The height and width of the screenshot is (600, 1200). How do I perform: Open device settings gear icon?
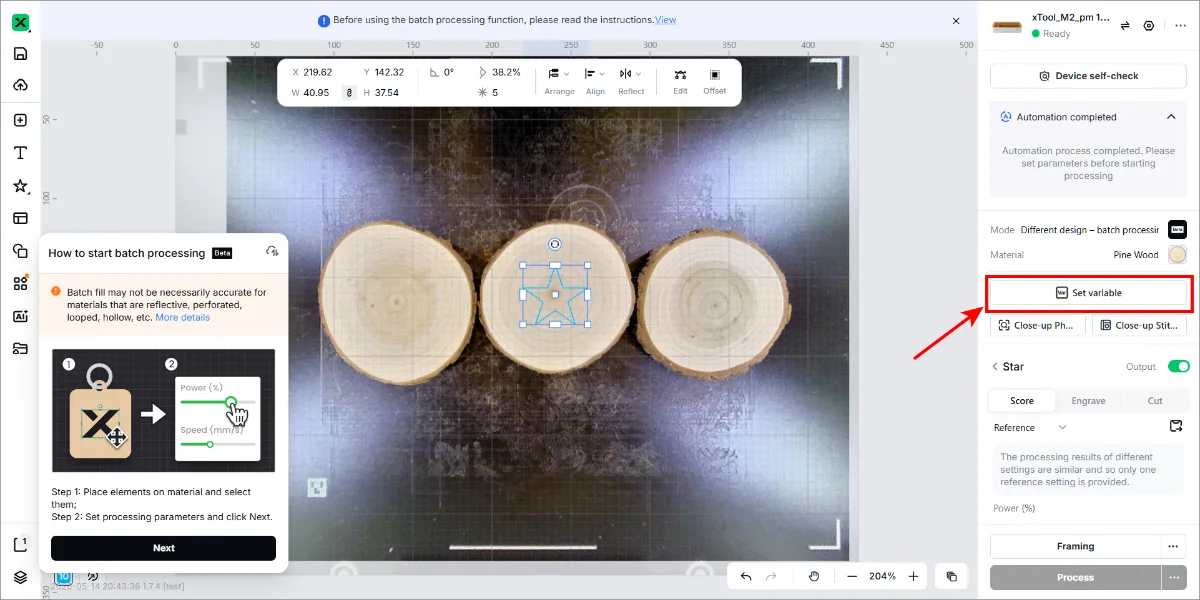(1149, 26)
